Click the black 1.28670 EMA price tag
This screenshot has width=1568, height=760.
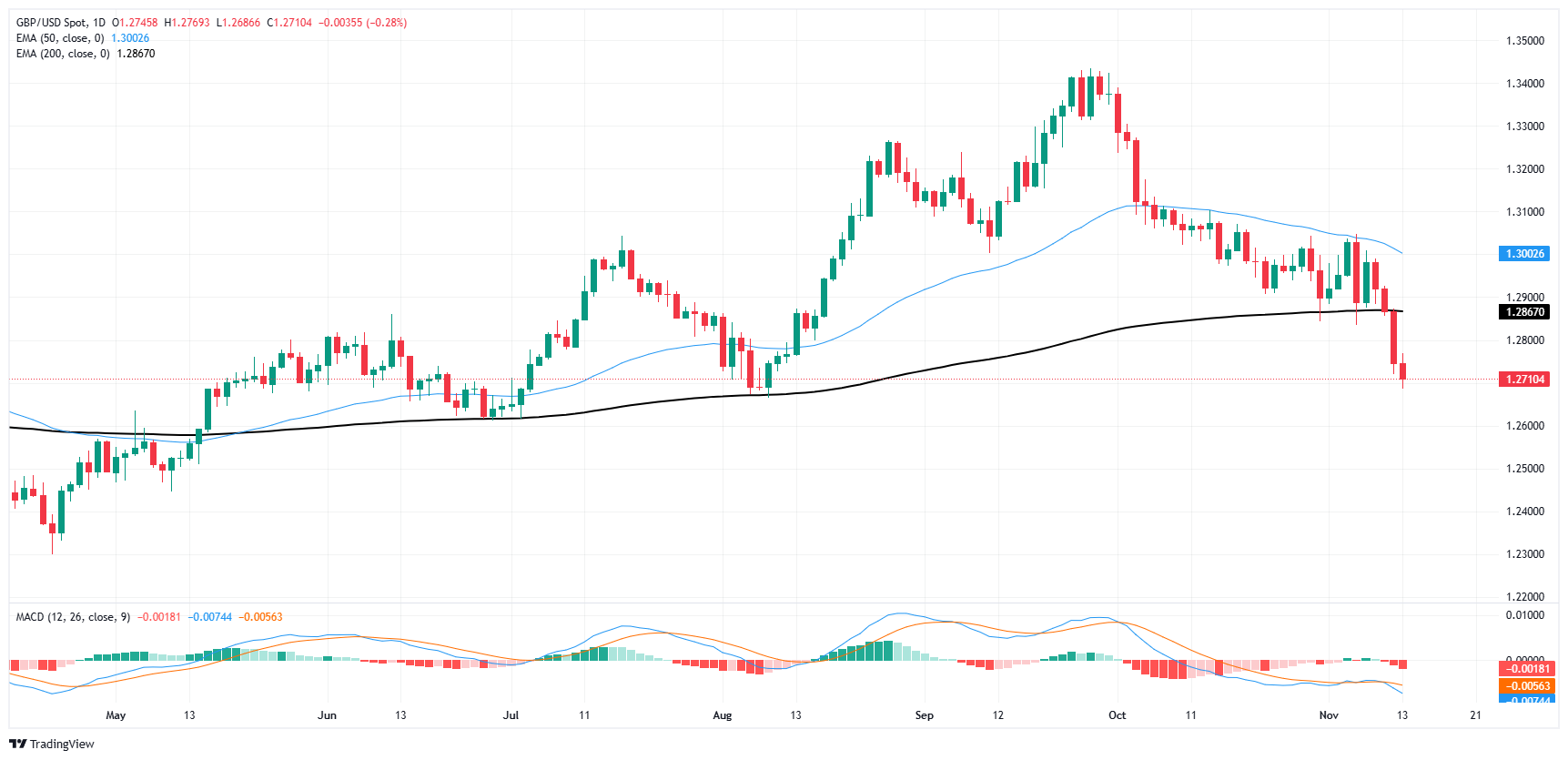[1524, 312]
